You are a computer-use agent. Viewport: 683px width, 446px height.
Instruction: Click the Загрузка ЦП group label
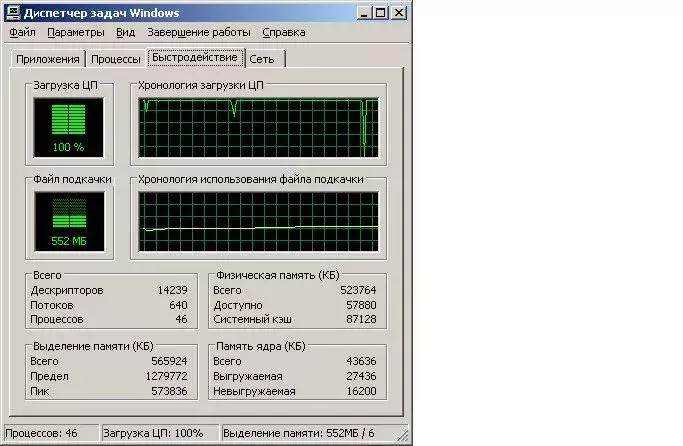coord(65,85)
